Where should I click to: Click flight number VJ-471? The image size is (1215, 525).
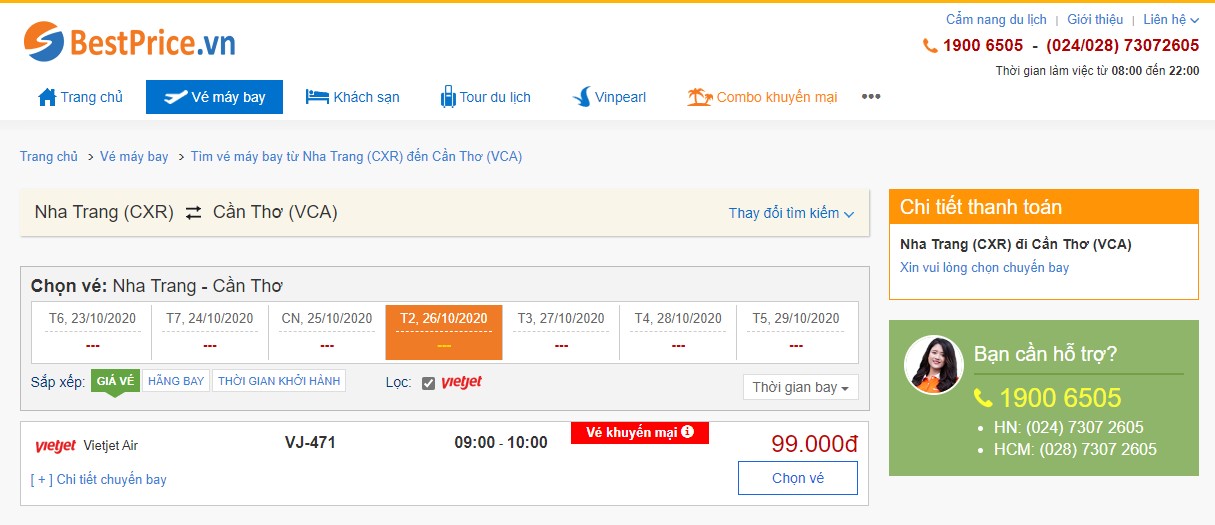click(x=310, y=442)
